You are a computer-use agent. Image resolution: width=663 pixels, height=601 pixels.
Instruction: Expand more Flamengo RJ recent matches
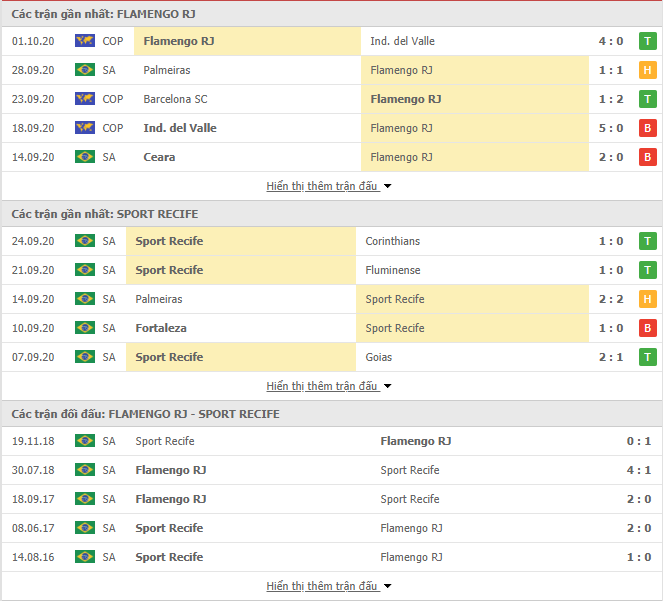point(329,186)
